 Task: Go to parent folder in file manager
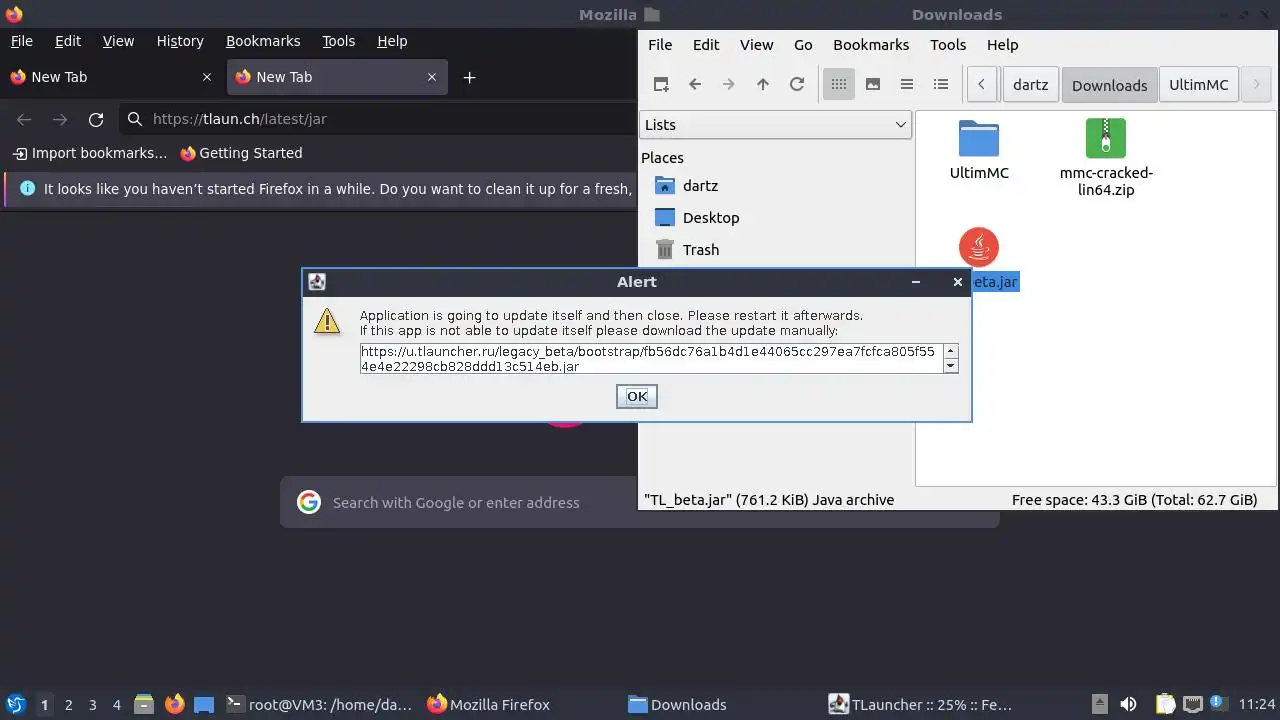click(x=763, y=85)
